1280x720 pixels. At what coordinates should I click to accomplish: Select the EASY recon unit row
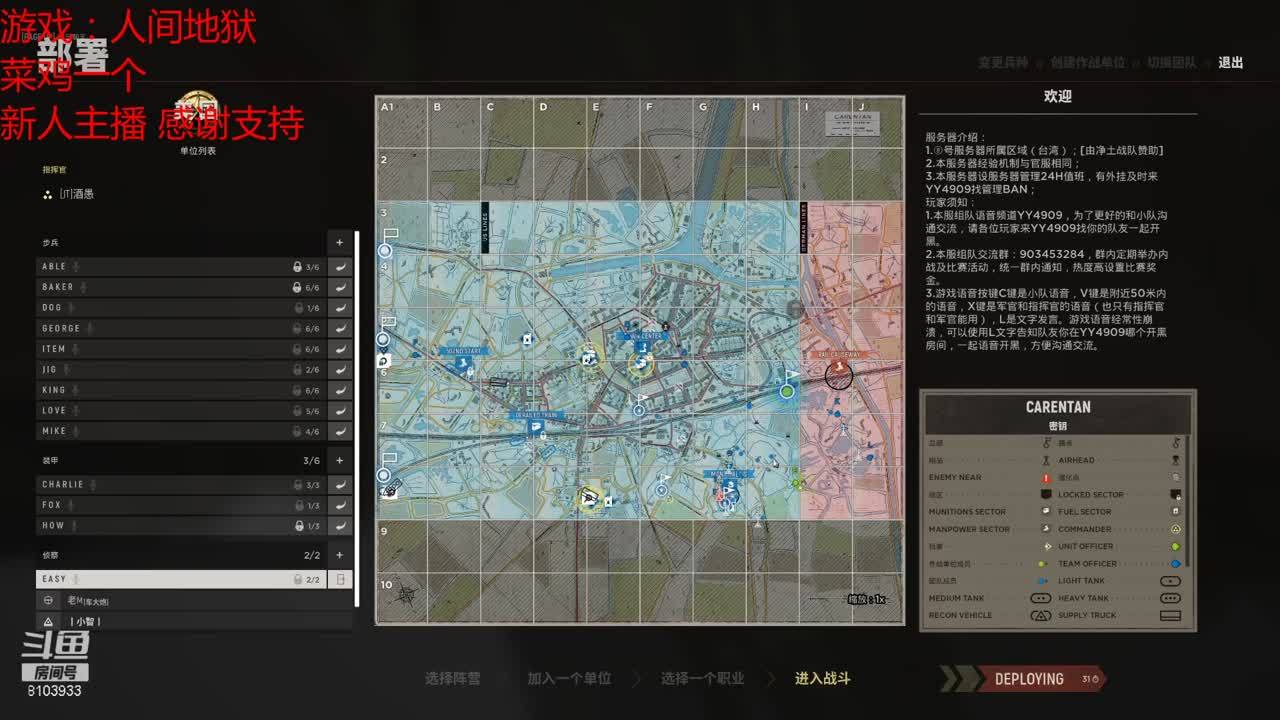(x=182, y=579)
